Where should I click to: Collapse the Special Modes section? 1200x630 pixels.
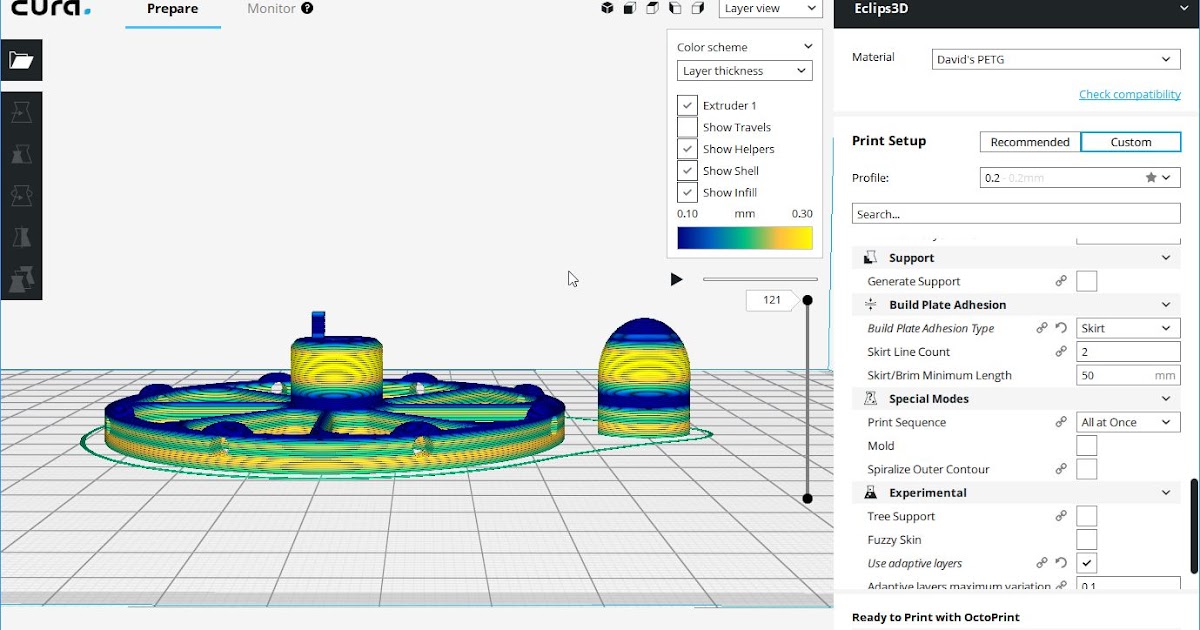click(1165, 398)
